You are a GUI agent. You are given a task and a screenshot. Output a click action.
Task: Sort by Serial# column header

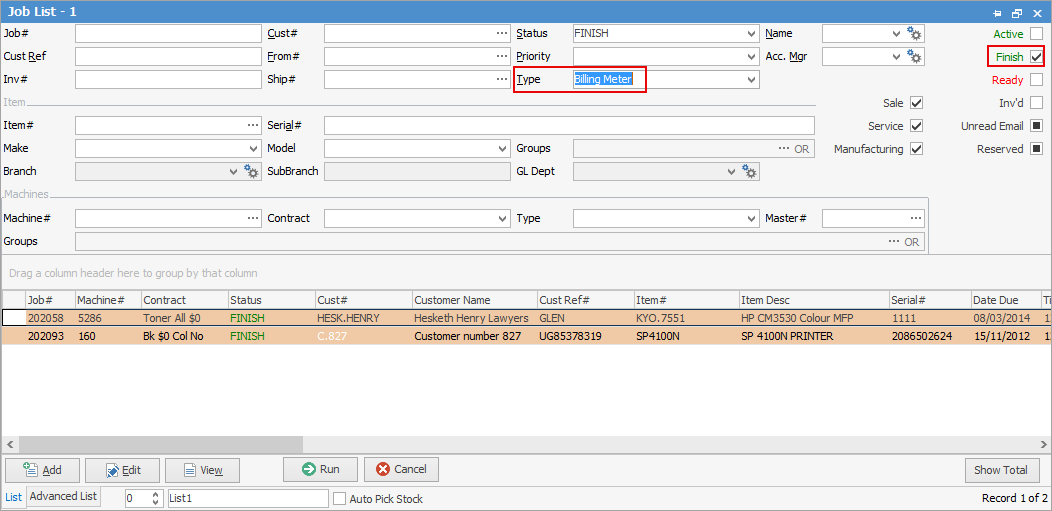(x=930, y=300)
